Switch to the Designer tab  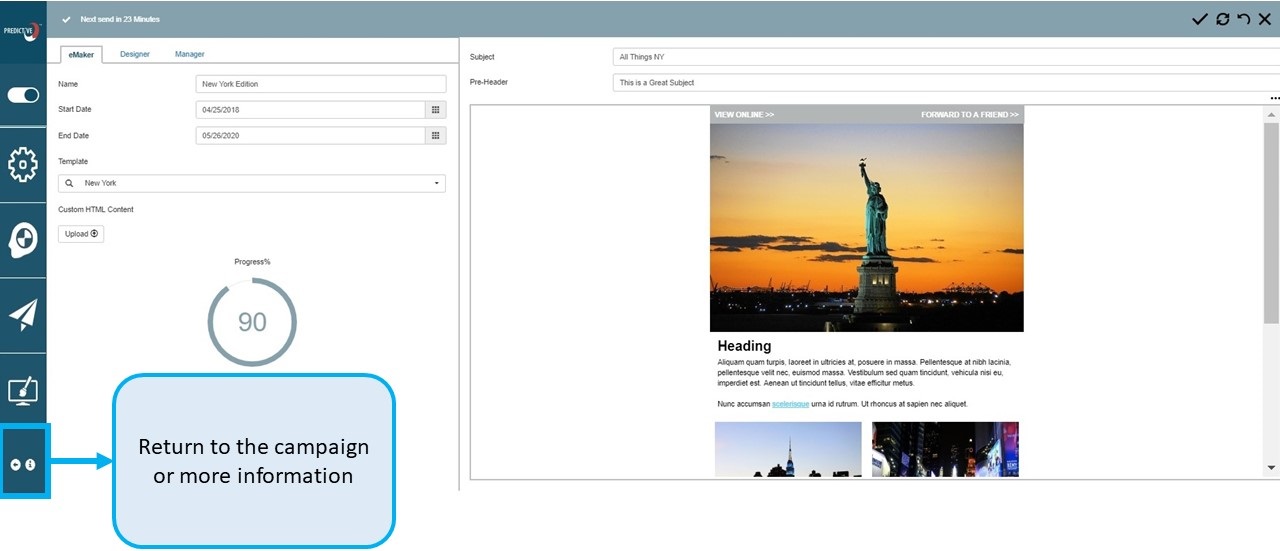coord(135,54)
